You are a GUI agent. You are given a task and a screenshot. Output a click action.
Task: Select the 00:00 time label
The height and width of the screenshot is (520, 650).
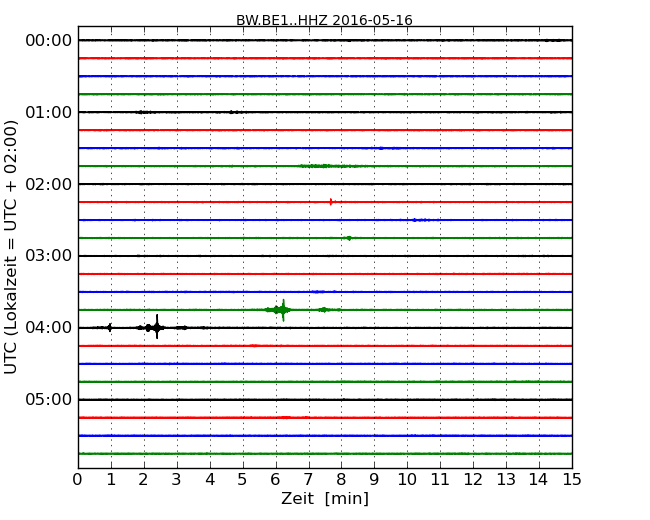point(49,41)
